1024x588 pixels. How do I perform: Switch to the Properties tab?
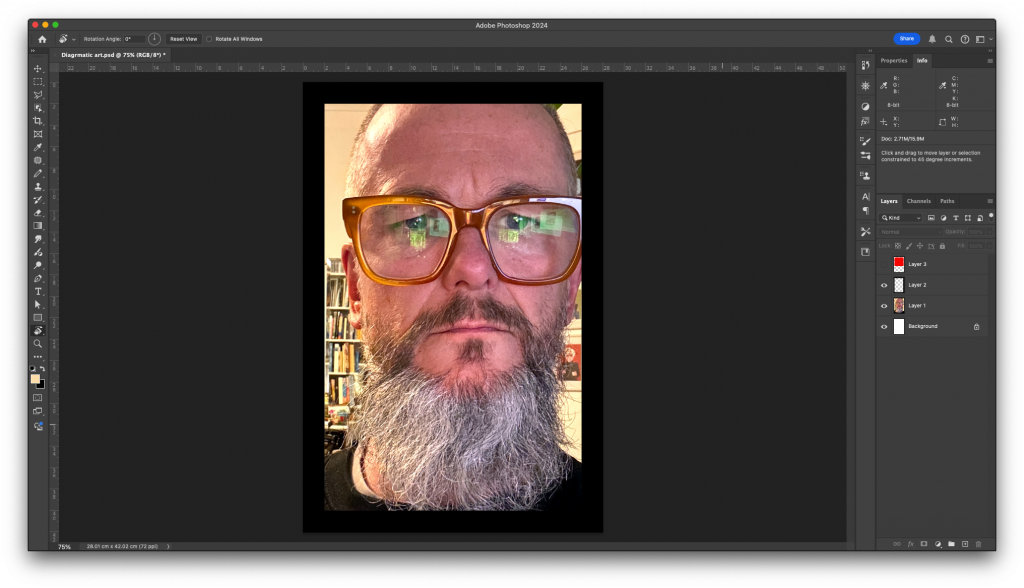point(893,61)
